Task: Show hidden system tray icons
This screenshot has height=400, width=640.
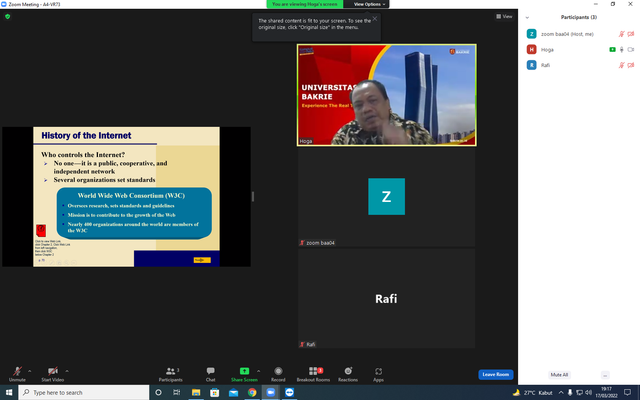Action: click(x=561, y=393)
